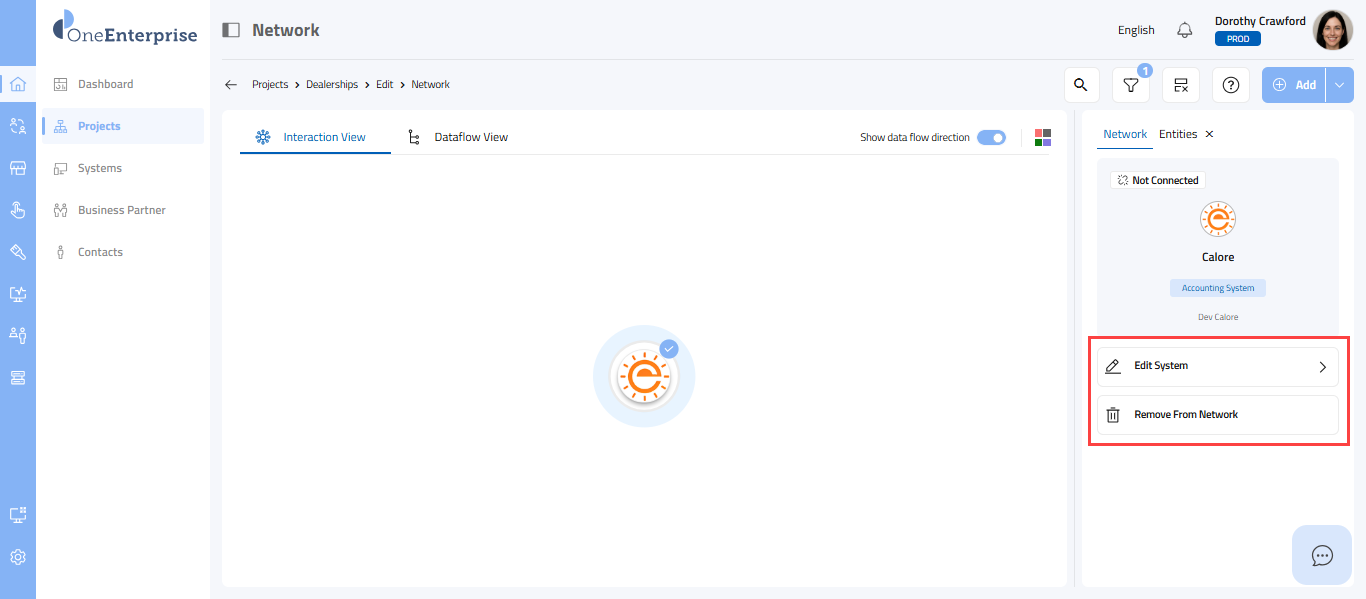Click the help question mark icon

[x=1231, y=85]
